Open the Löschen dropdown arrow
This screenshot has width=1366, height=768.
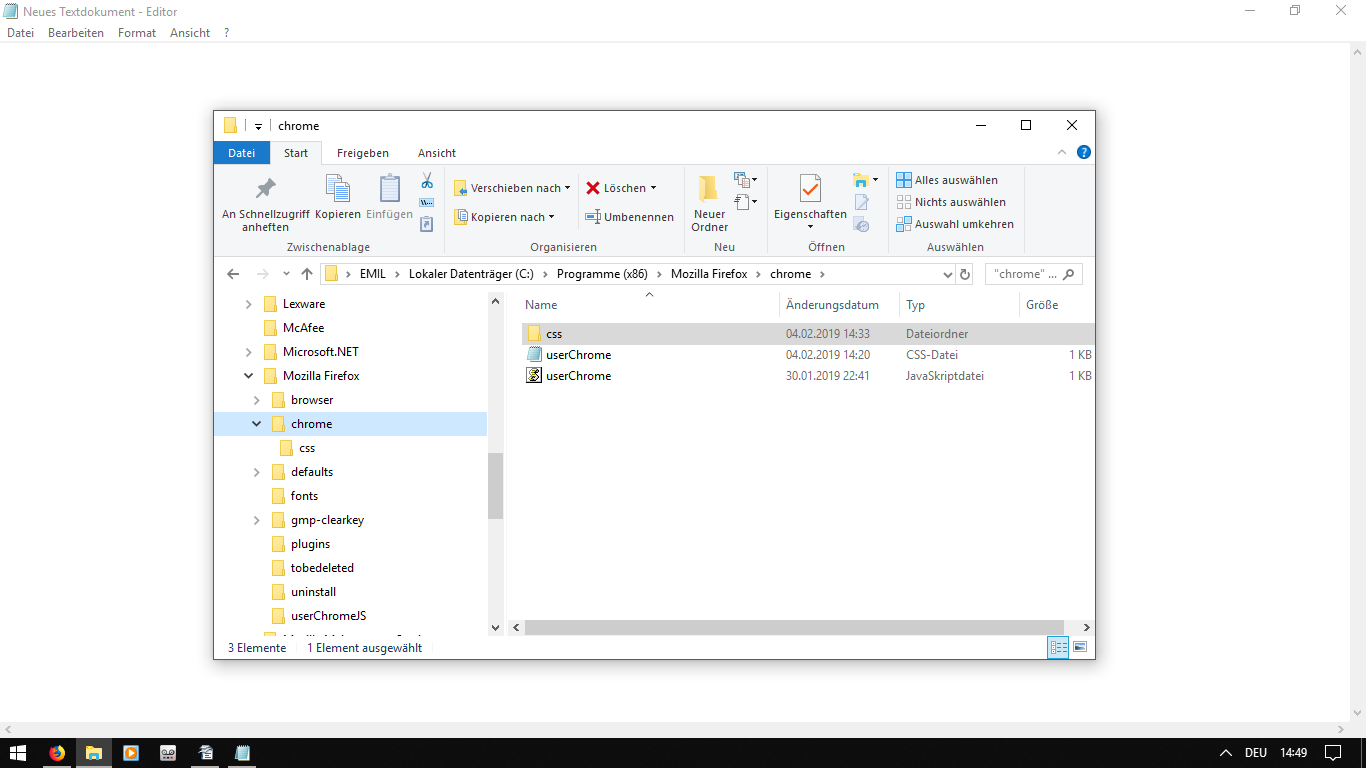pyautogui.click(x=653, y=188)
